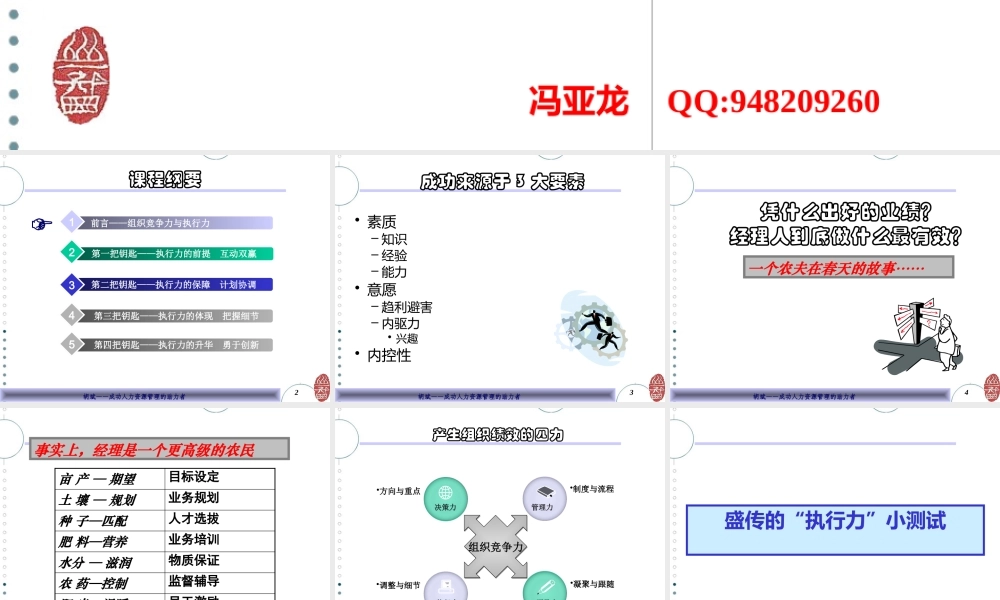Image resolution: width=1000 pixels, height=600 pixels.
Task: Click the diamond numbered 1 in course outline
Action: 71,222
